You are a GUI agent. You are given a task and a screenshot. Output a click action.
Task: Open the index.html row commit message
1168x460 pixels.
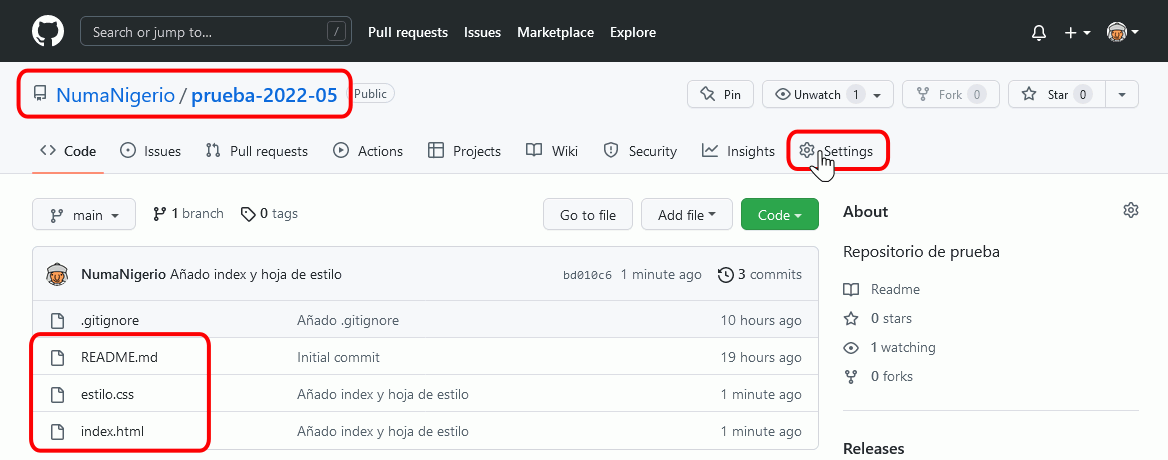pos(383,431)
